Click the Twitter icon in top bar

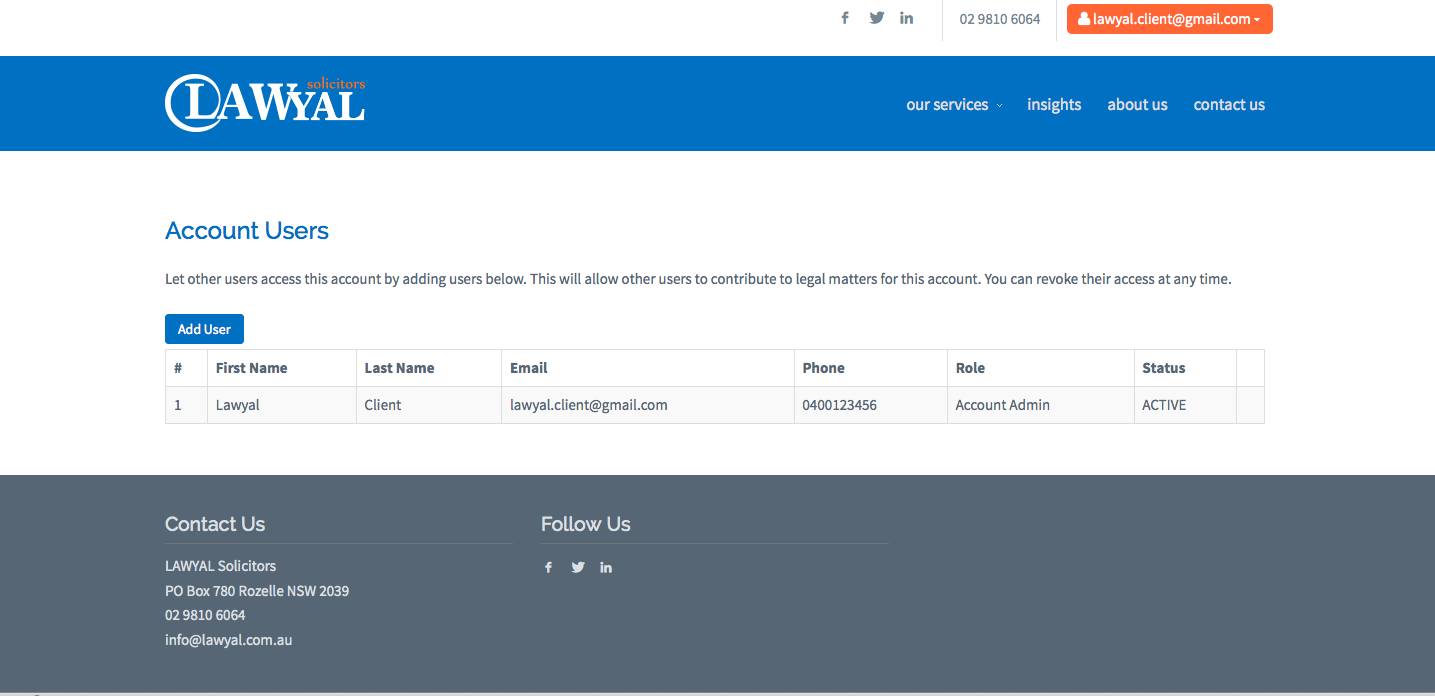click(x=877, y=18)
